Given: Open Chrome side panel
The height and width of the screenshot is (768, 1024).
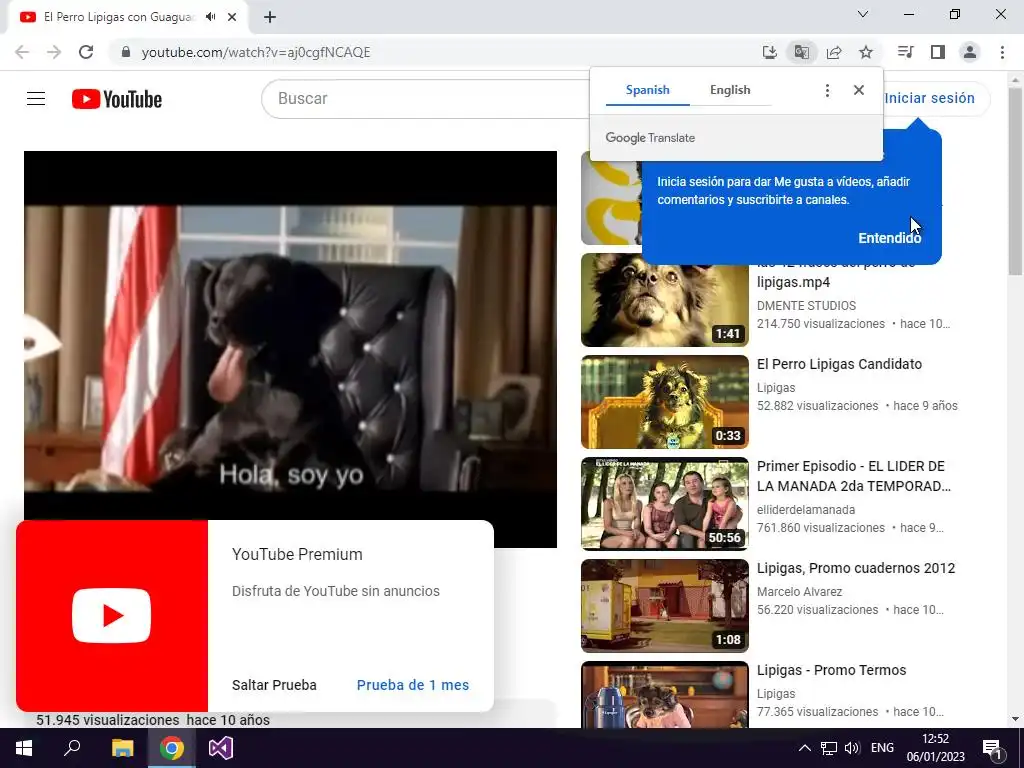Looking at the screenshot, I should coord(938,52).
